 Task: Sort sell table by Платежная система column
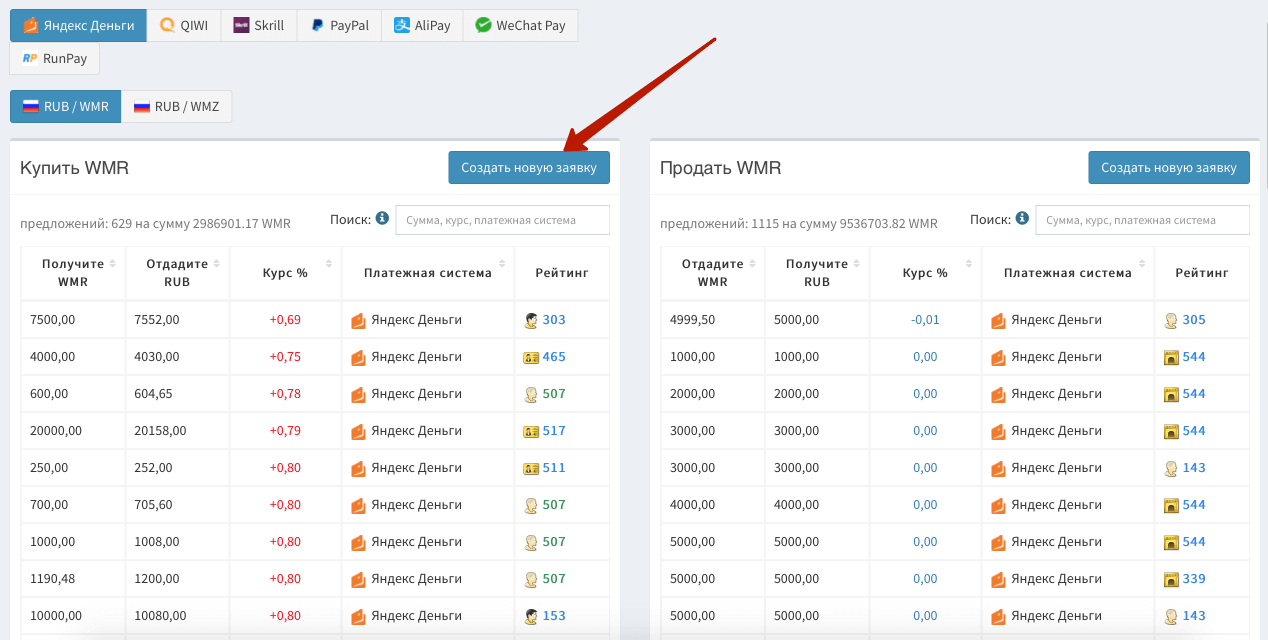pyautogui.click(x=1068, y=273)
